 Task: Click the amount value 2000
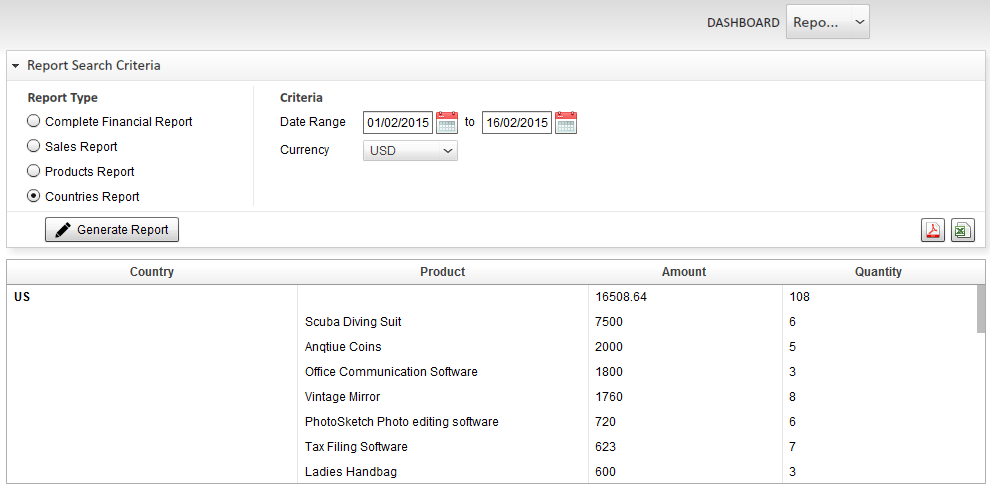tap(609, 347)
